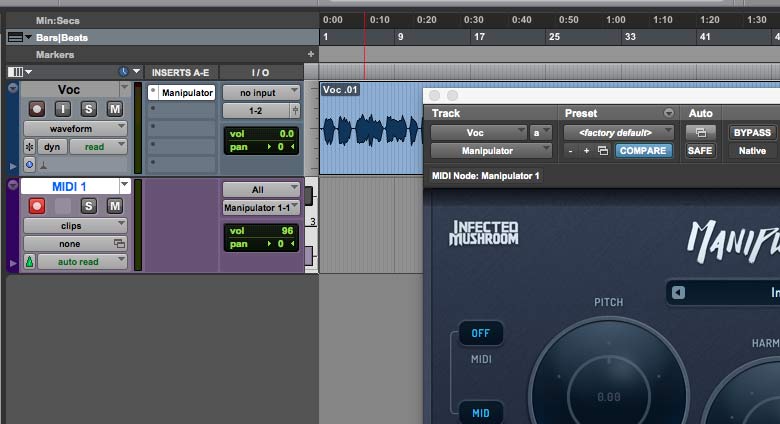Mute the MIDI 1 track
Viewport: 780px width, 424px height.
(114, 206)
